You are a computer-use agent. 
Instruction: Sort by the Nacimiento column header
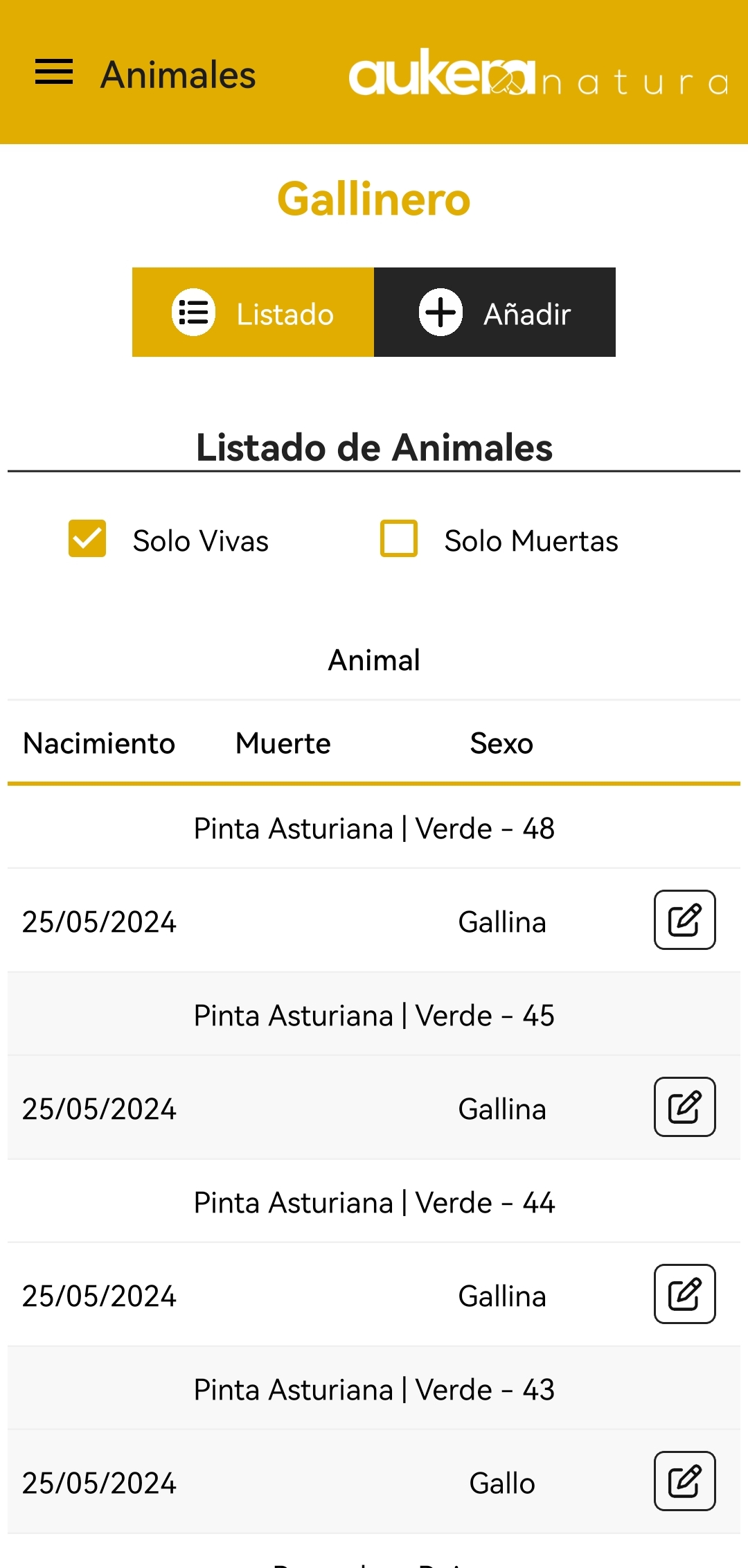(x=99, y=743)
